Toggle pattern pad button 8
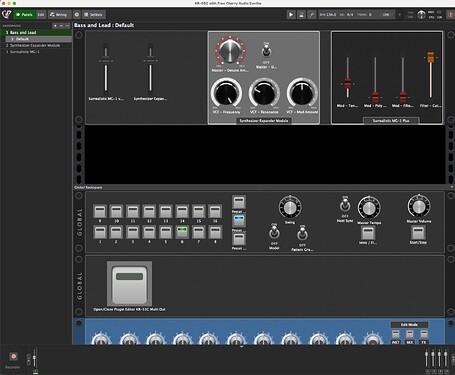Image resolution: width=455 pixels, height=375 pixels. tap(215, 232)
